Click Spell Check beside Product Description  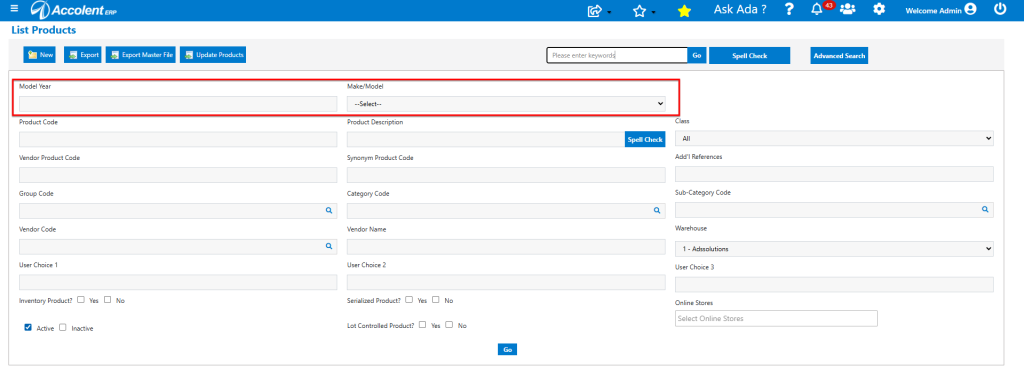pos(645,139)
